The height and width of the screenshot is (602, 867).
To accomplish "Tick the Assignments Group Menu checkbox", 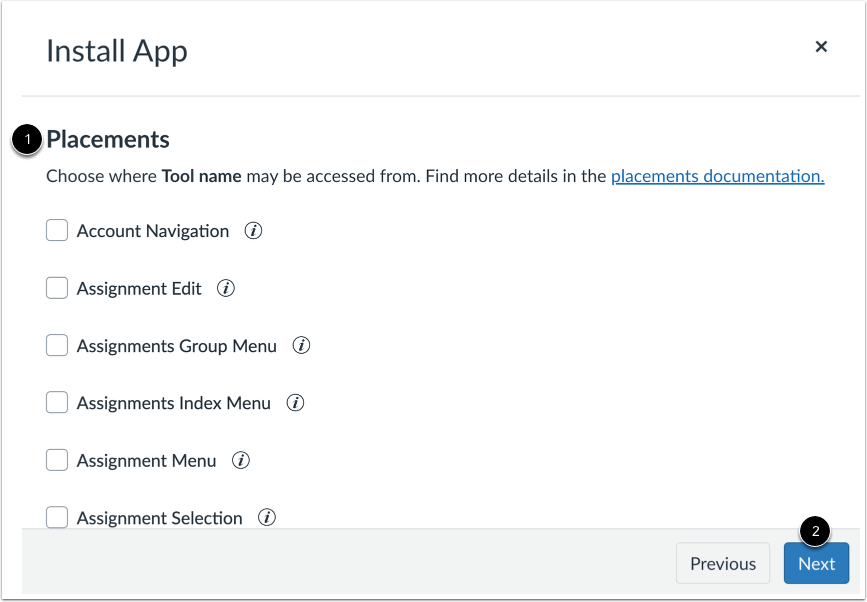I will [57, 346].
